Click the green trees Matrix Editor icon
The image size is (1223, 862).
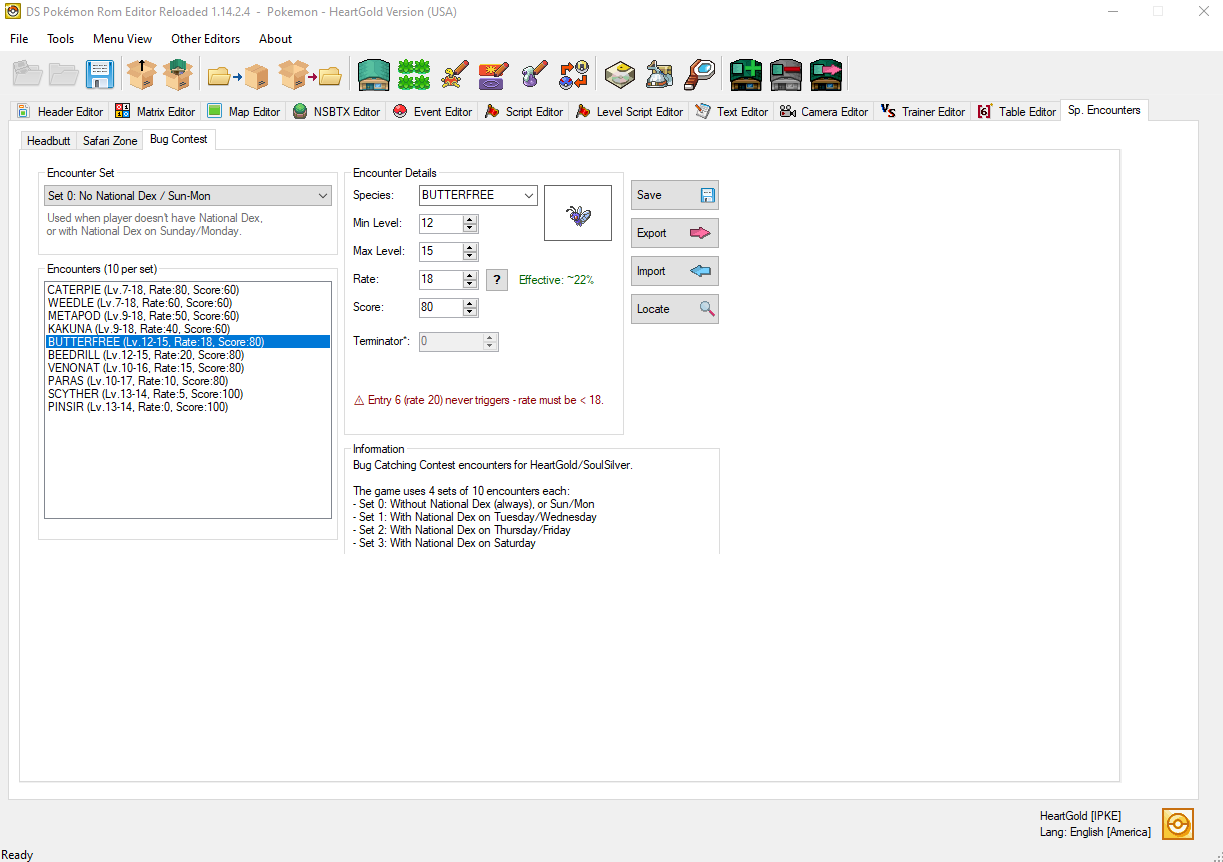click(413, 74)
